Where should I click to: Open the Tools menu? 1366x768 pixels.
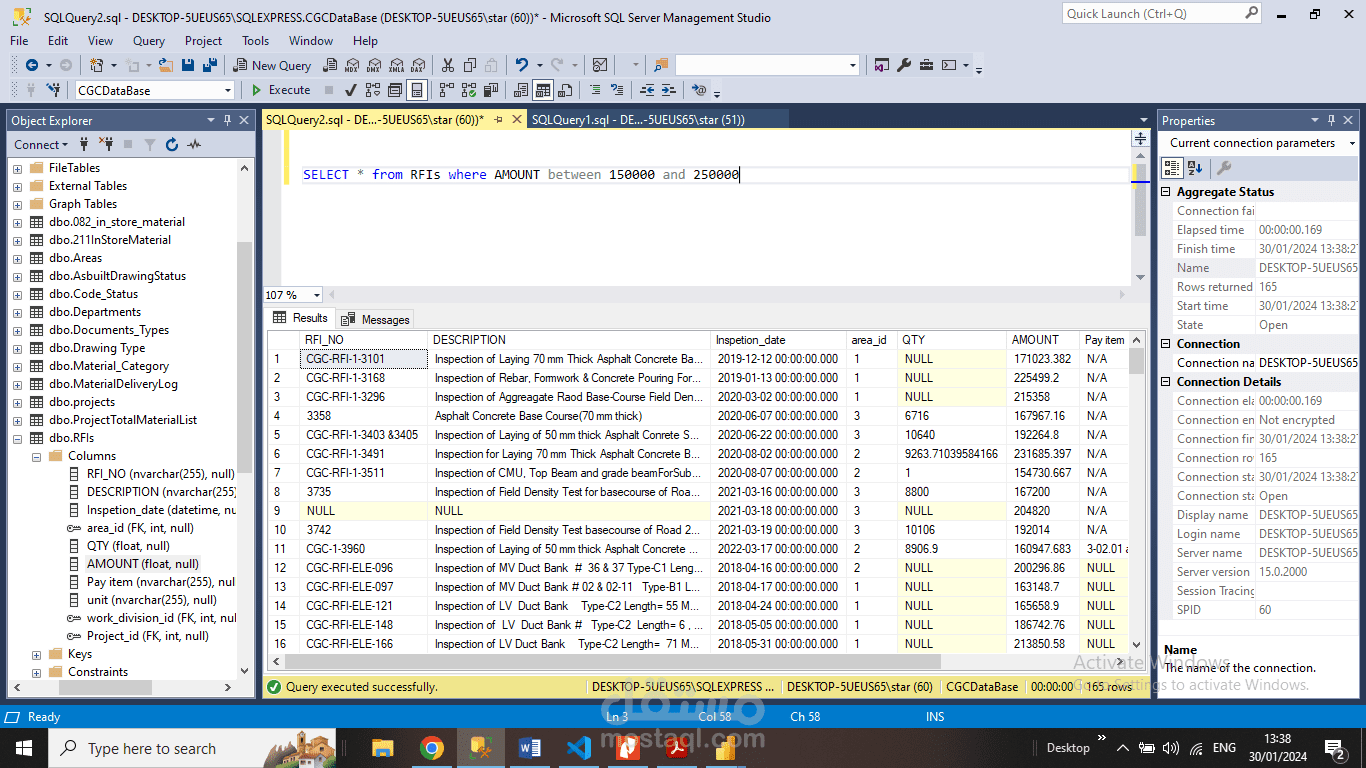[255, 41]
